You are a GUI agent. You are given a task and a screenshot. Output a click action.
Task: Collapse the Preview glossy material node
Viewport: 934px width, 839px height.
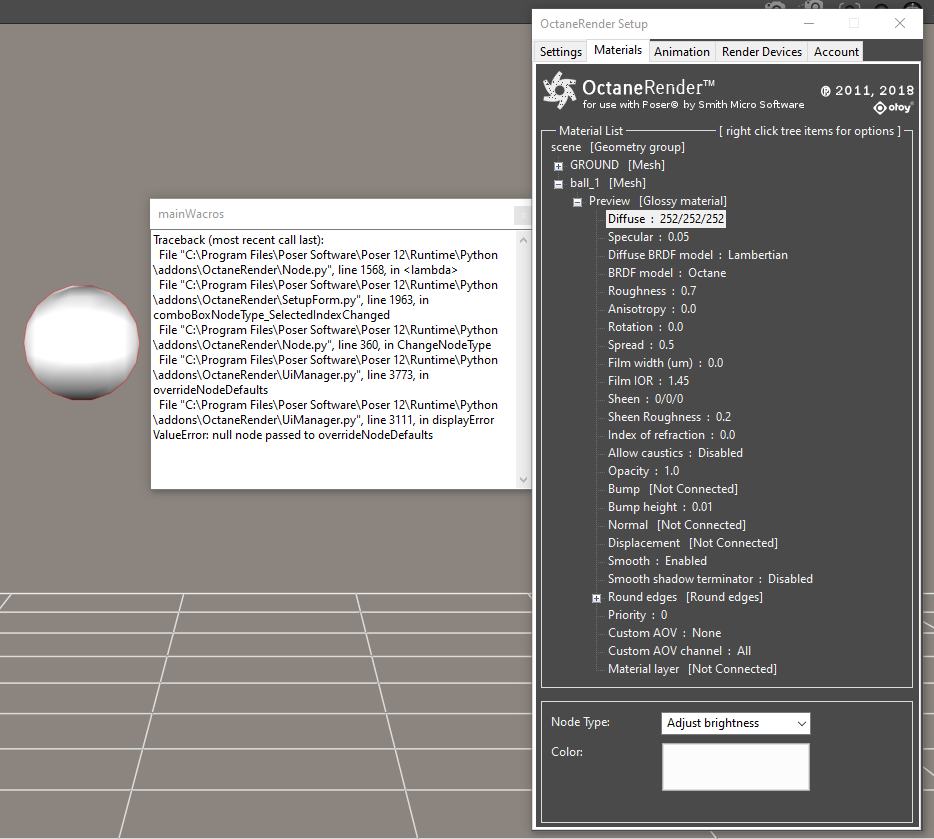pos(577,202)
